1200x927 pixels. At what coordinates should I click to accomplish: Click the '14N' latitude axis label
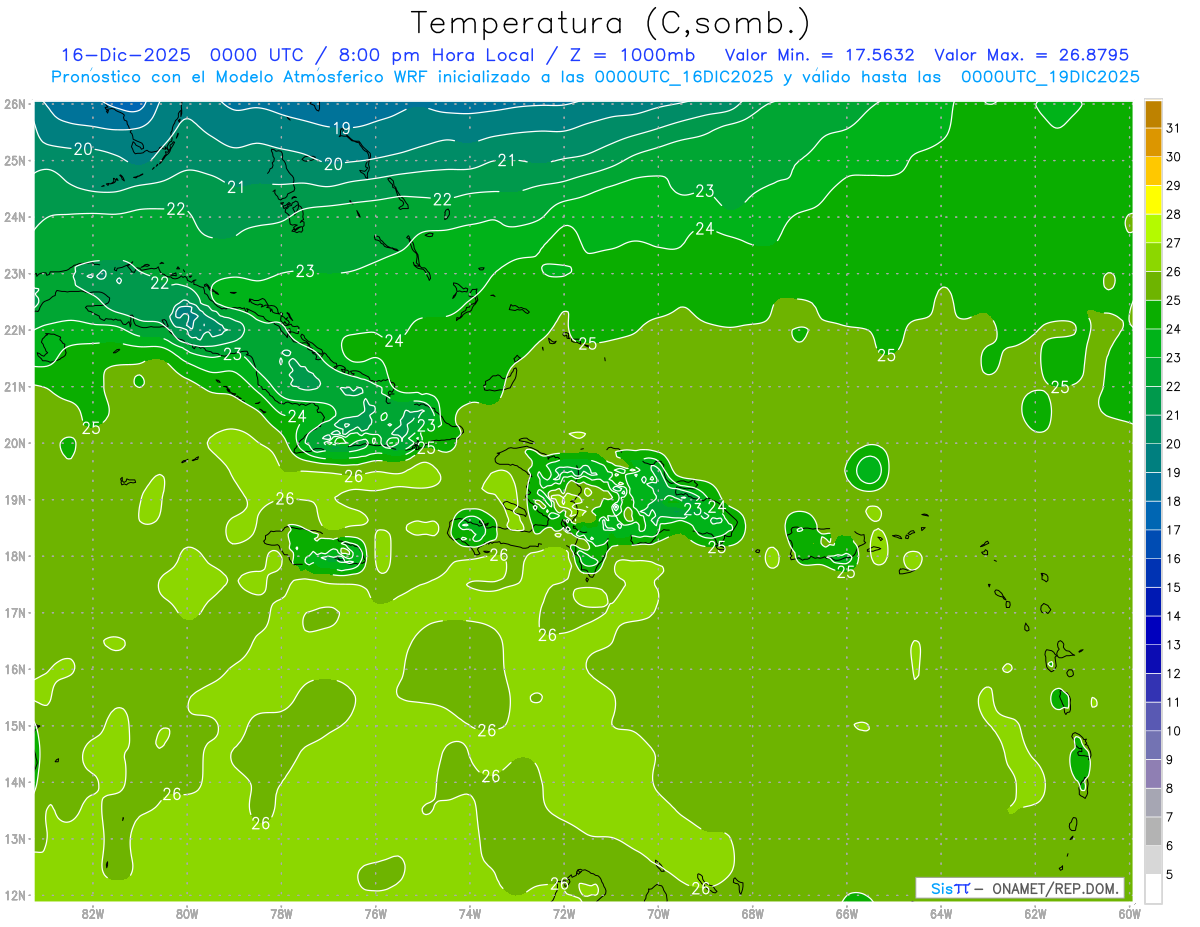[x=14, y=782]
